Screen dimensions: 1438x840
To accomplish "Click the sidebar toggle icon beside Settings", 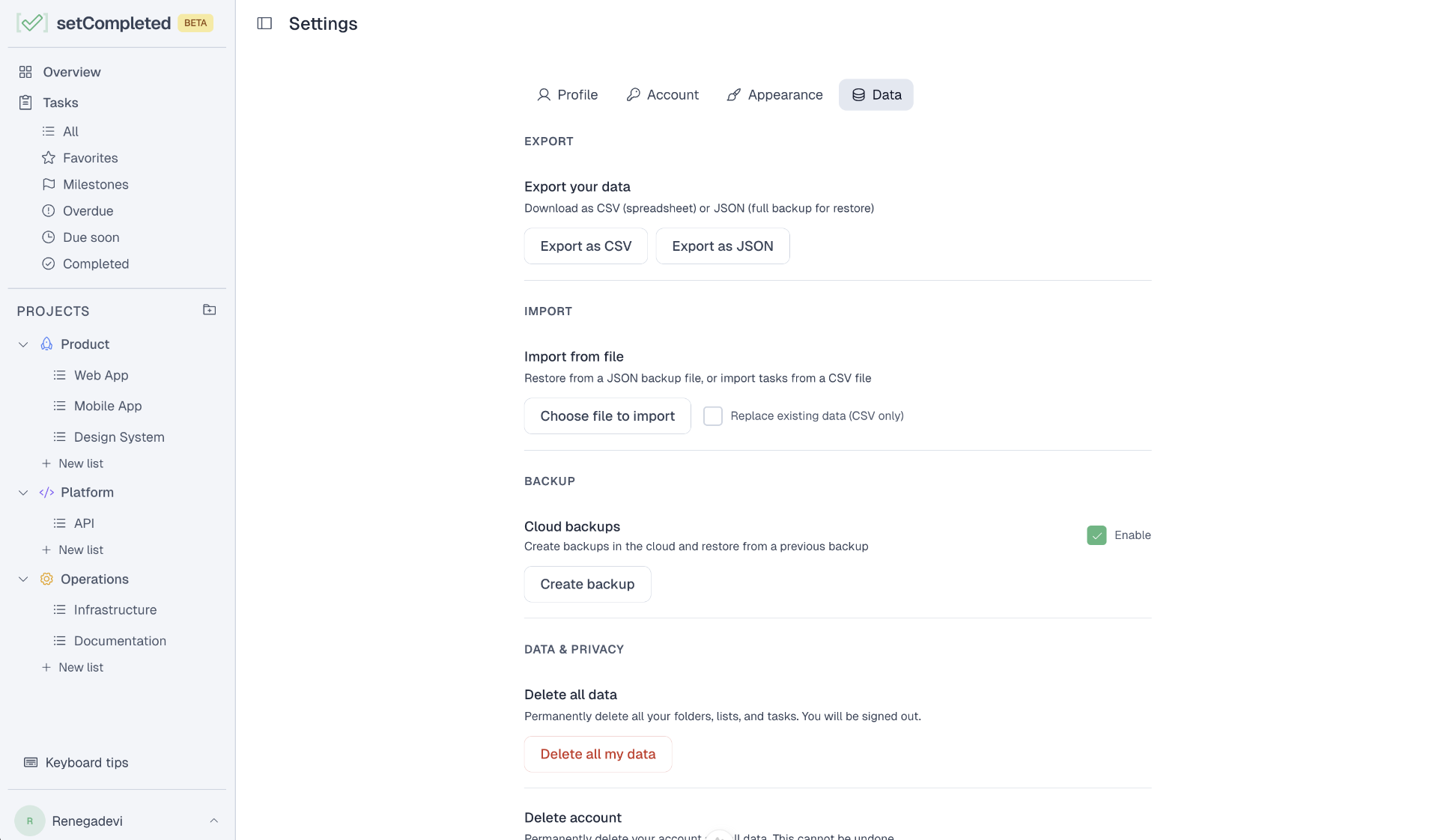I will coord(264,23).
